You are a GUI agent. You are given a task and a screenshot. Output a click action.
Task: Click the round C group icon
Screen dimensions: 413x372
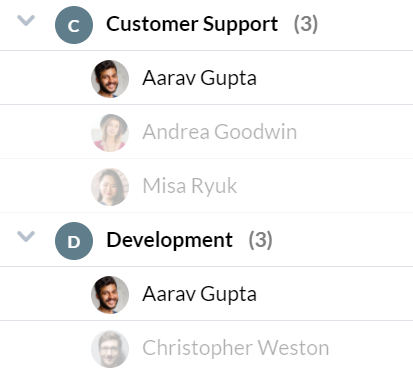pyautogui.click(x=74, y=25)
